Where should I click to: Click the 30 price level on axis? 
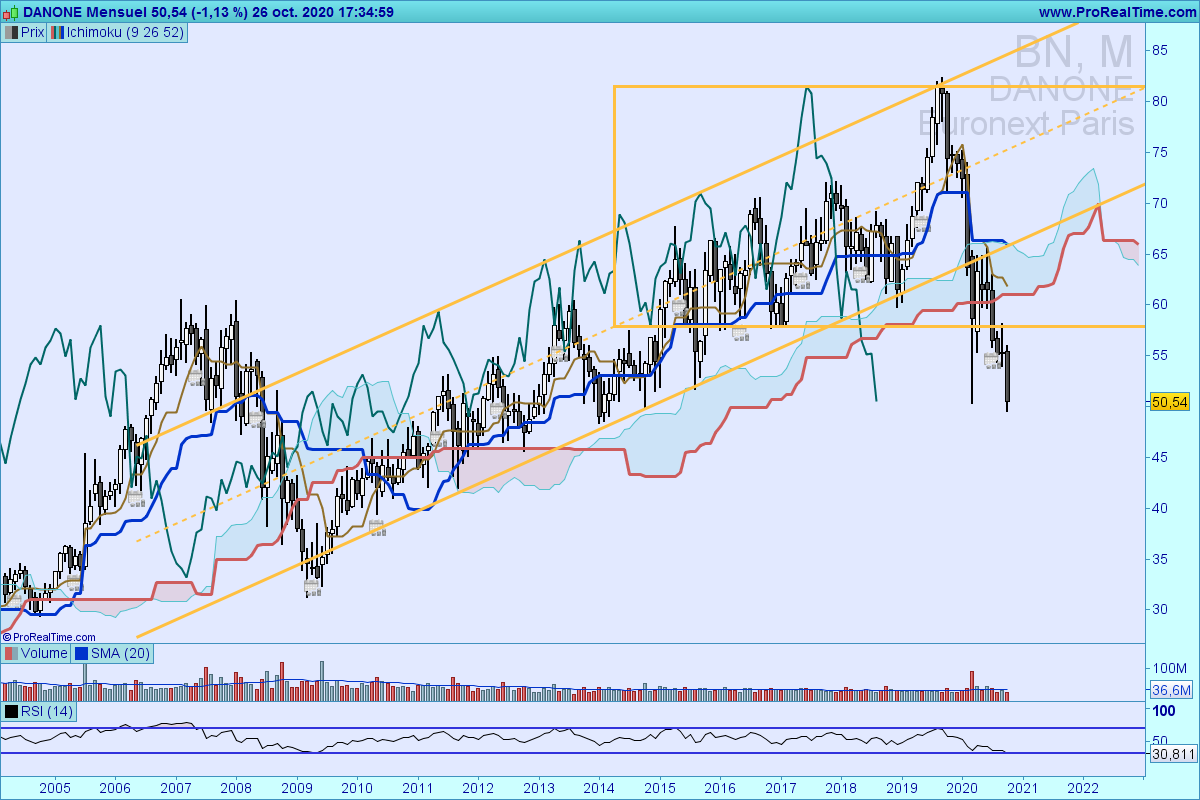[1159, 609]
